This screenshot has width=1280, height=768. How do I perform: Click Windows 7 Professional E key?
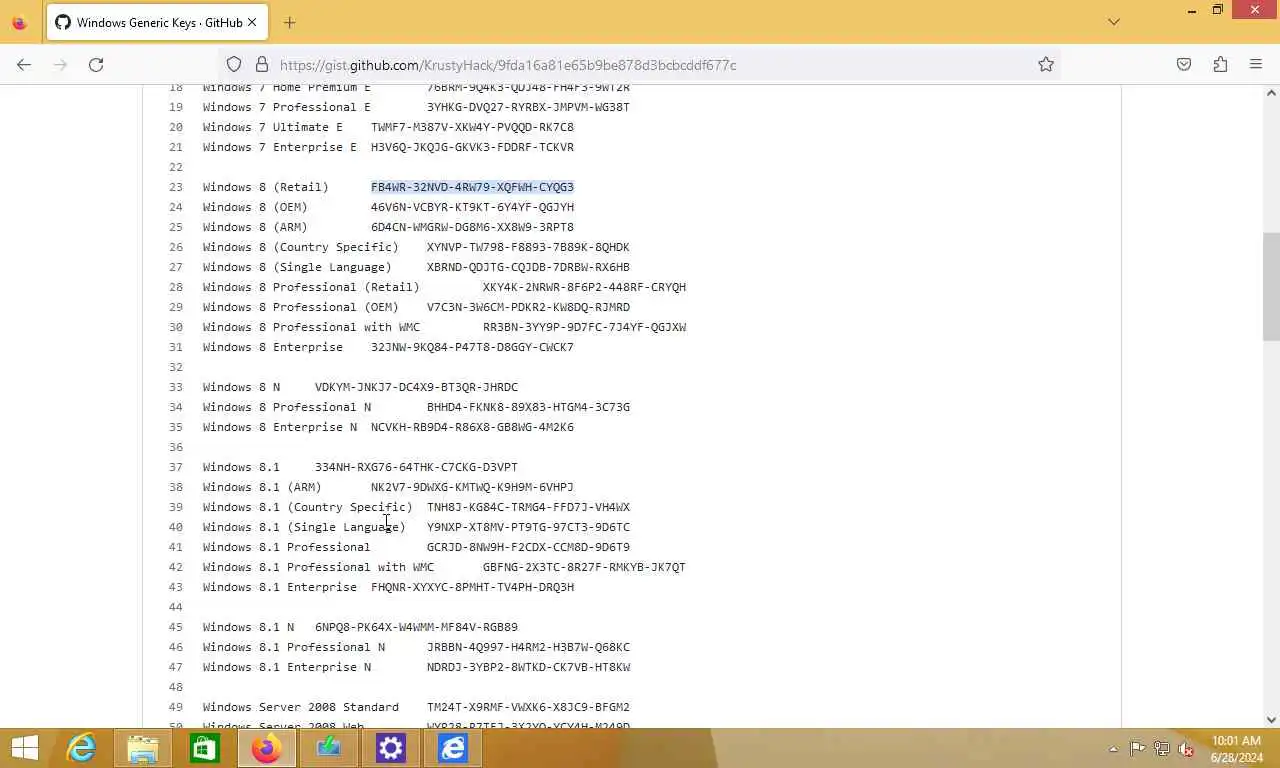click(528, 107)
